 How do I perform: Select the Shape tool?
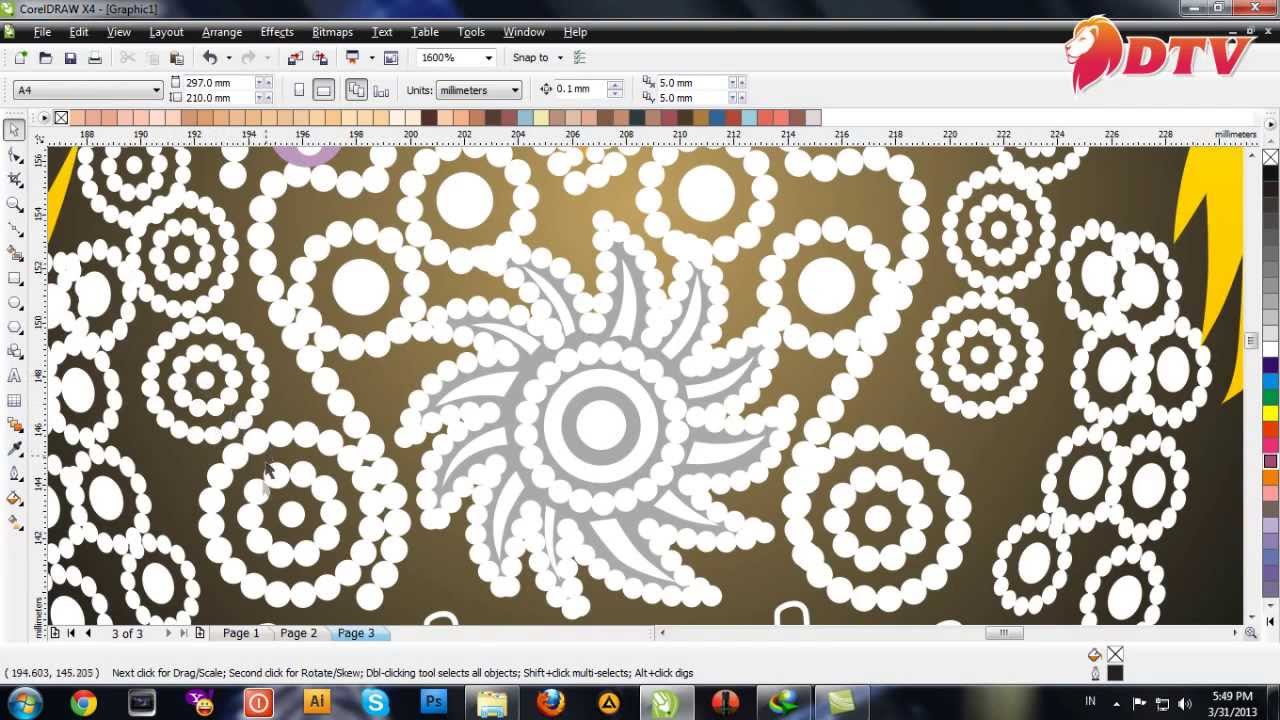click(14, 155)
